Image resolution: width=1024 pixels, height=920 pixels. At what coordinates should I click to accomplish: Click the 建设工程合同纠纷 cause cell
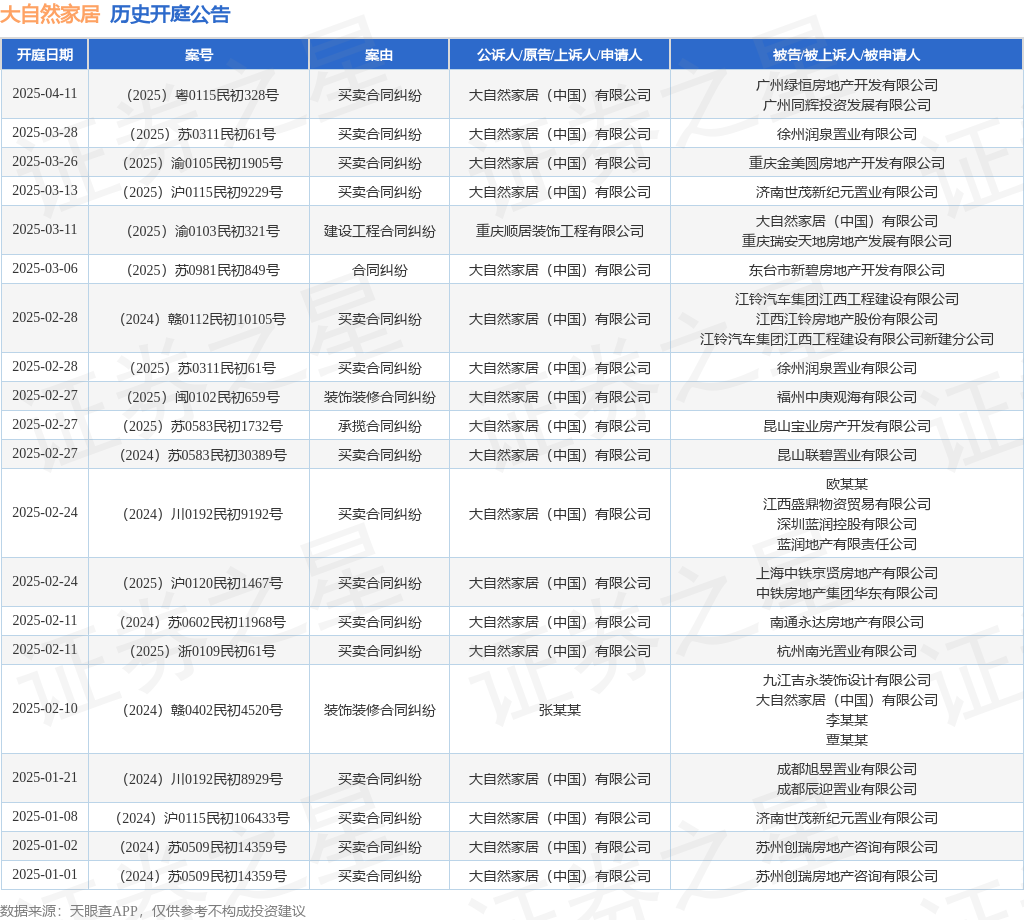click(x=379, y=231)
